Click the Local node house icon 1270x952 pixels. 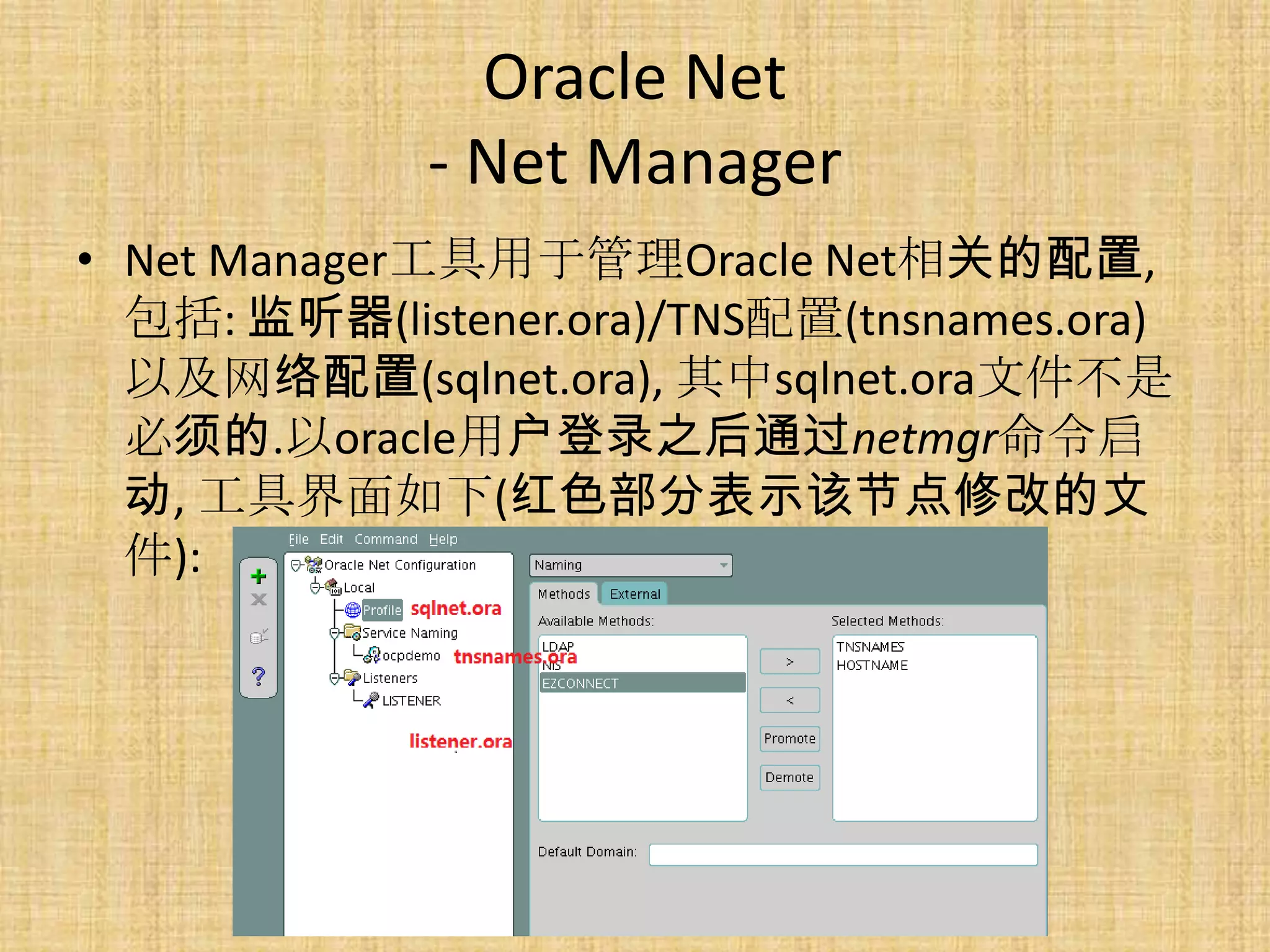pyautogui.click(x=334, y=587)
